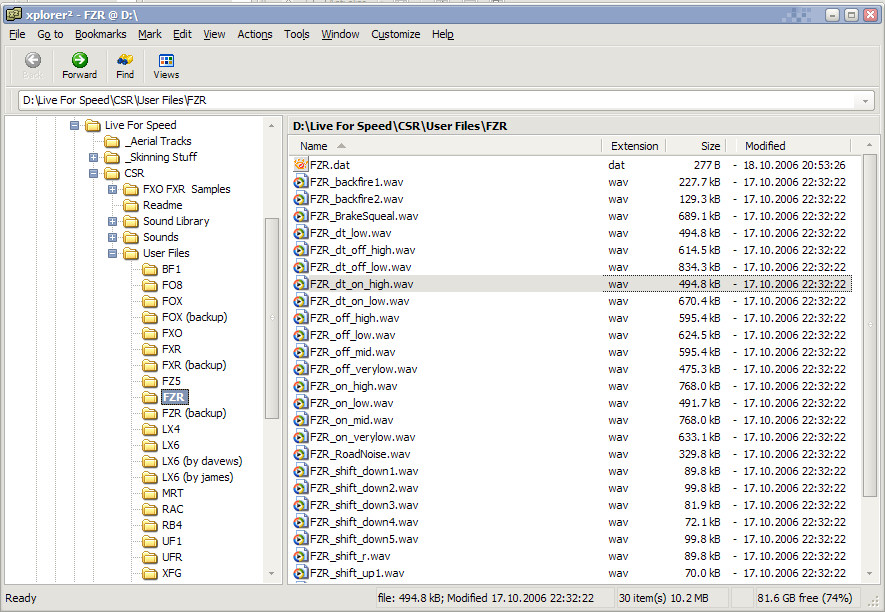Open the Tools menu
The height and width of the screenshot is (612, 885).
(x=297, y=34)
